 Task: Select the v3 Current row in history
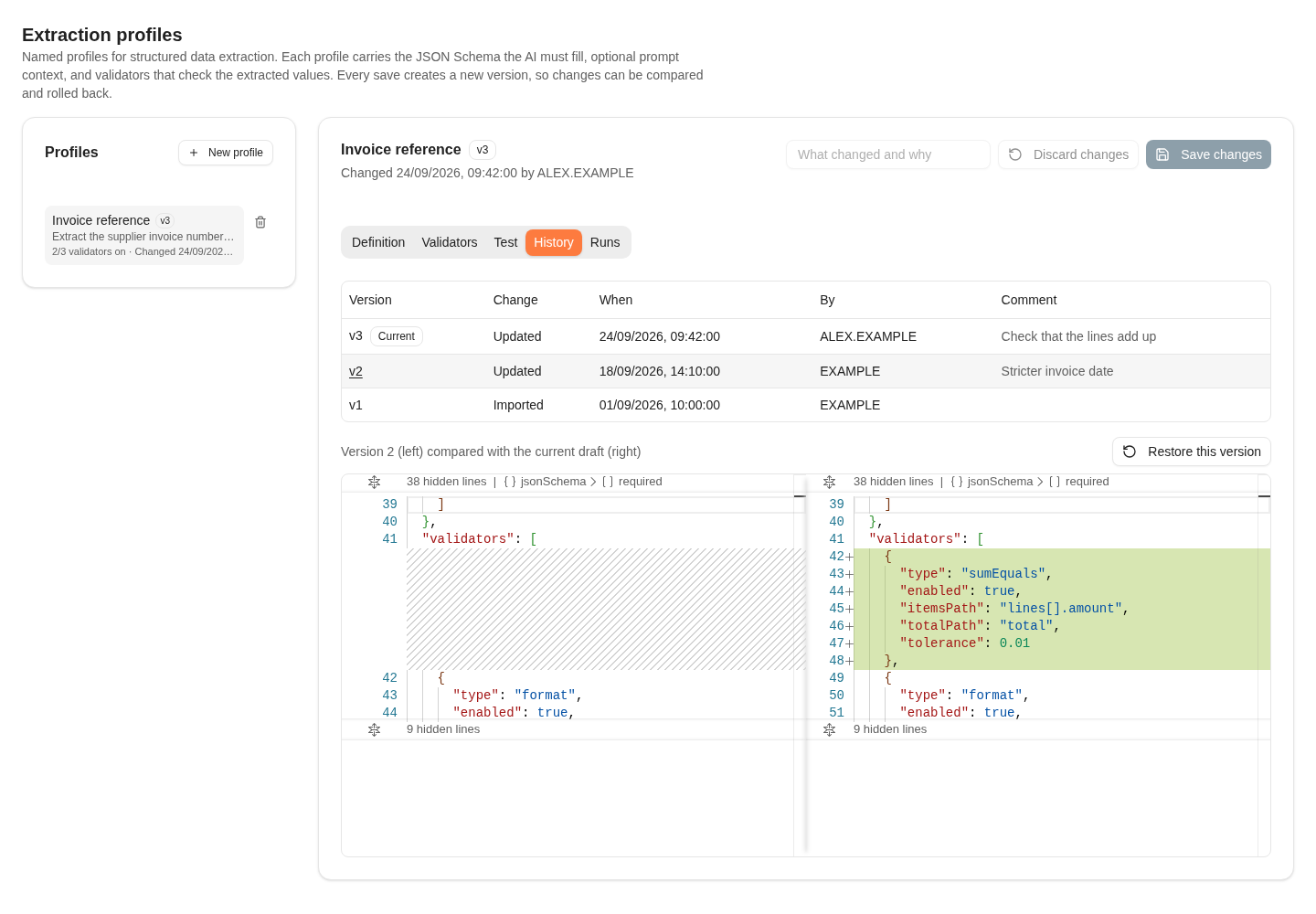(806, 336)
